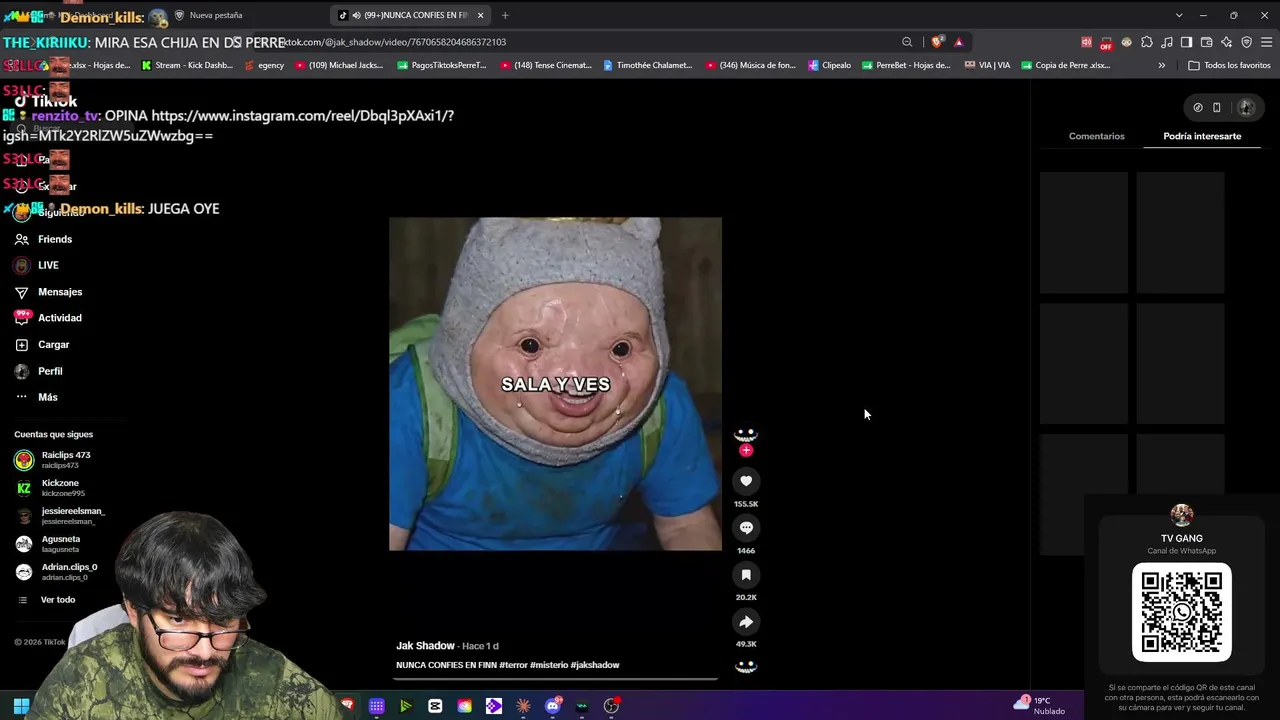This screenshot has height=720, width=1280.
Task: Seek on the video progress bar
Action: point(555,679)
